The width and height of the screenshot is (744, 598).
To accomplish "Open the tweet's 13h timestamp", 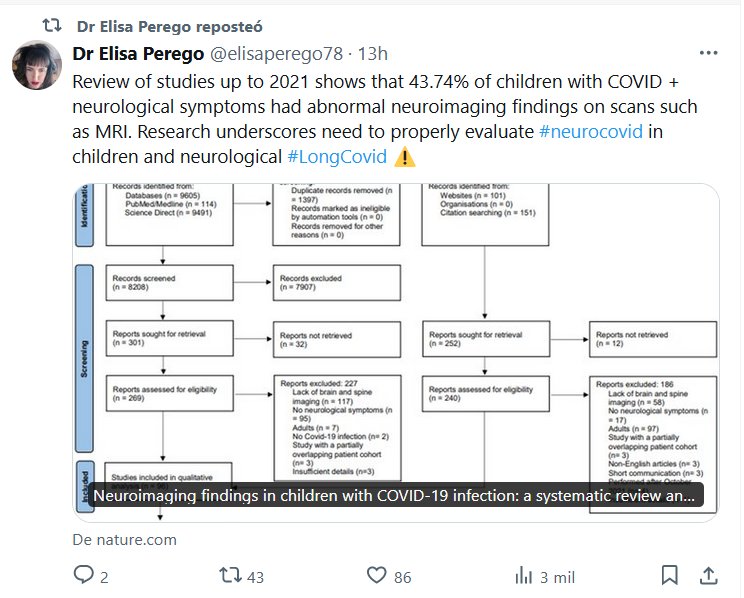I will [373, 54].
